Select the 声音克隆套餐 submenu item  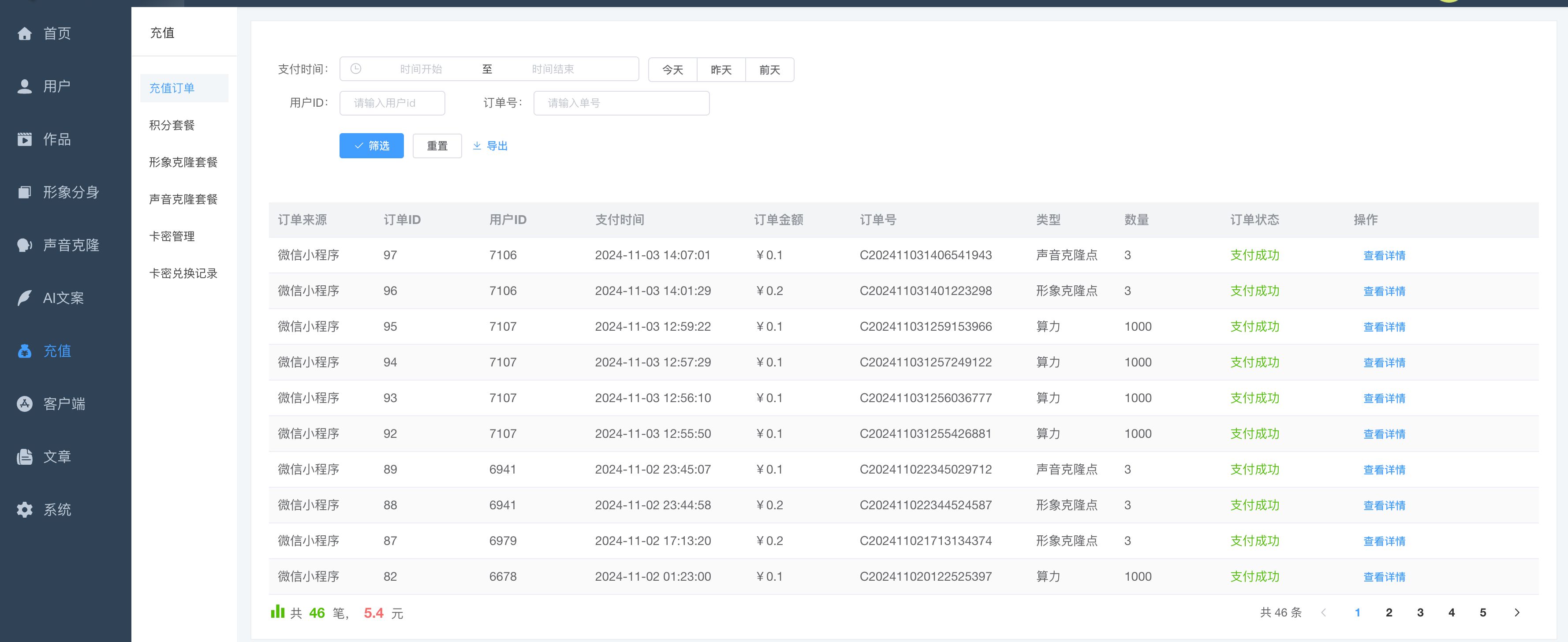point(184,200)
